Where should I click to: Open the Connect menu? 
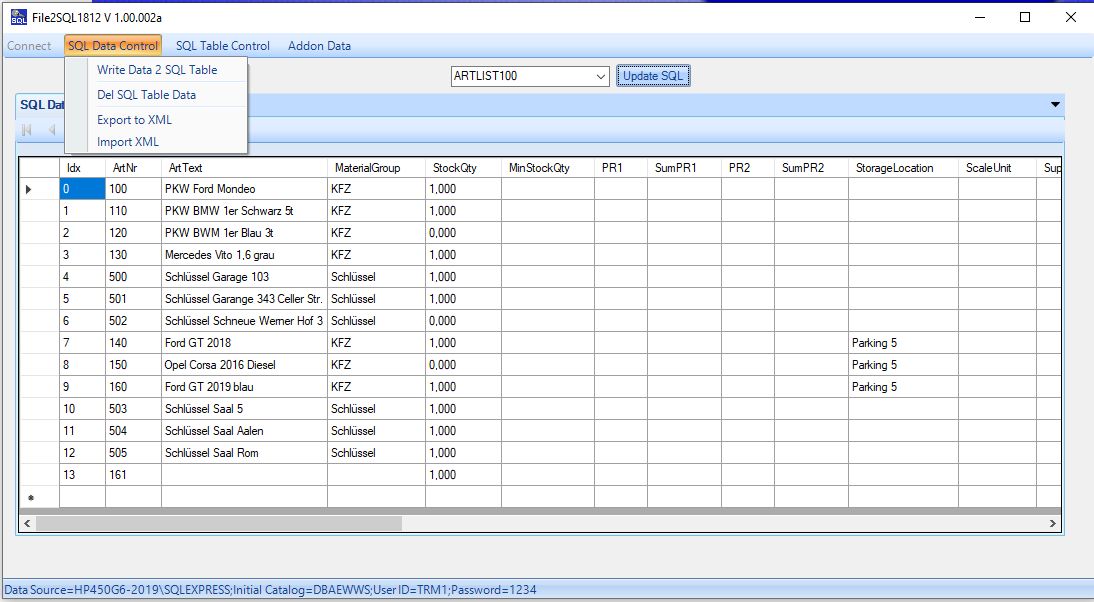[29, 46]
